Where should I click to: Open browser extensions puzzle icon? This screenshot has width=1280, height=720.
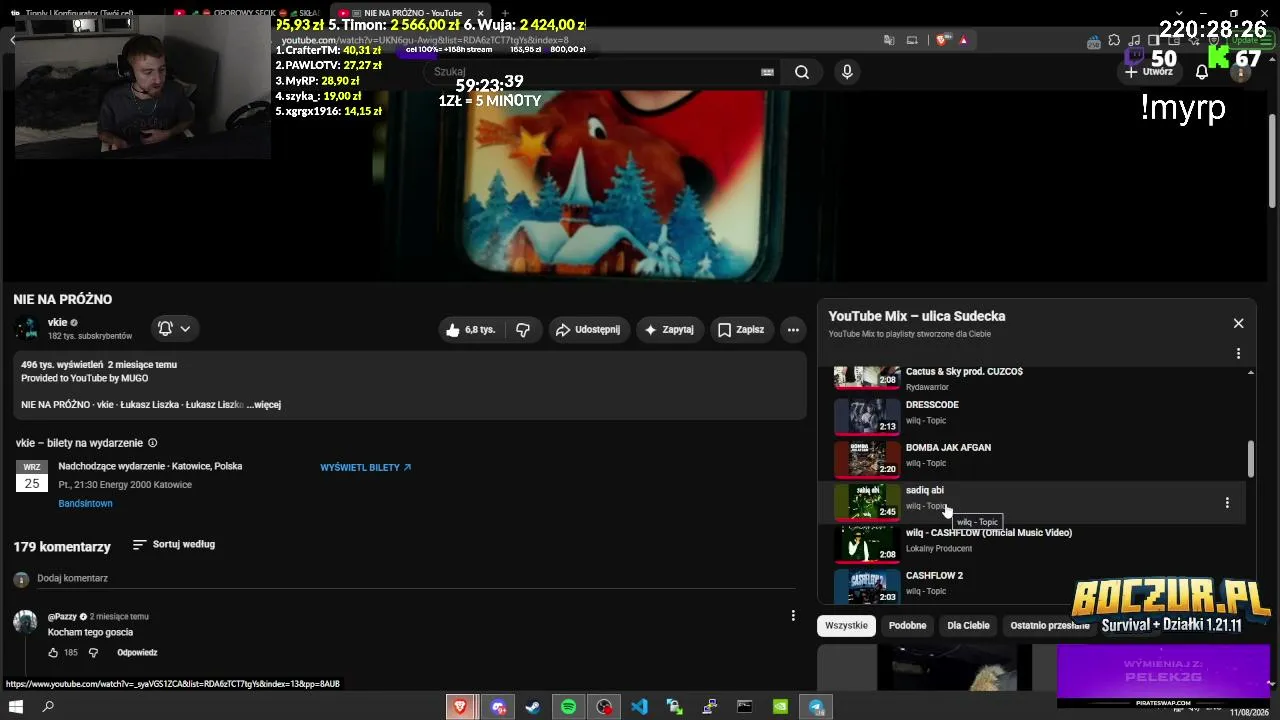click(1114, 41)
